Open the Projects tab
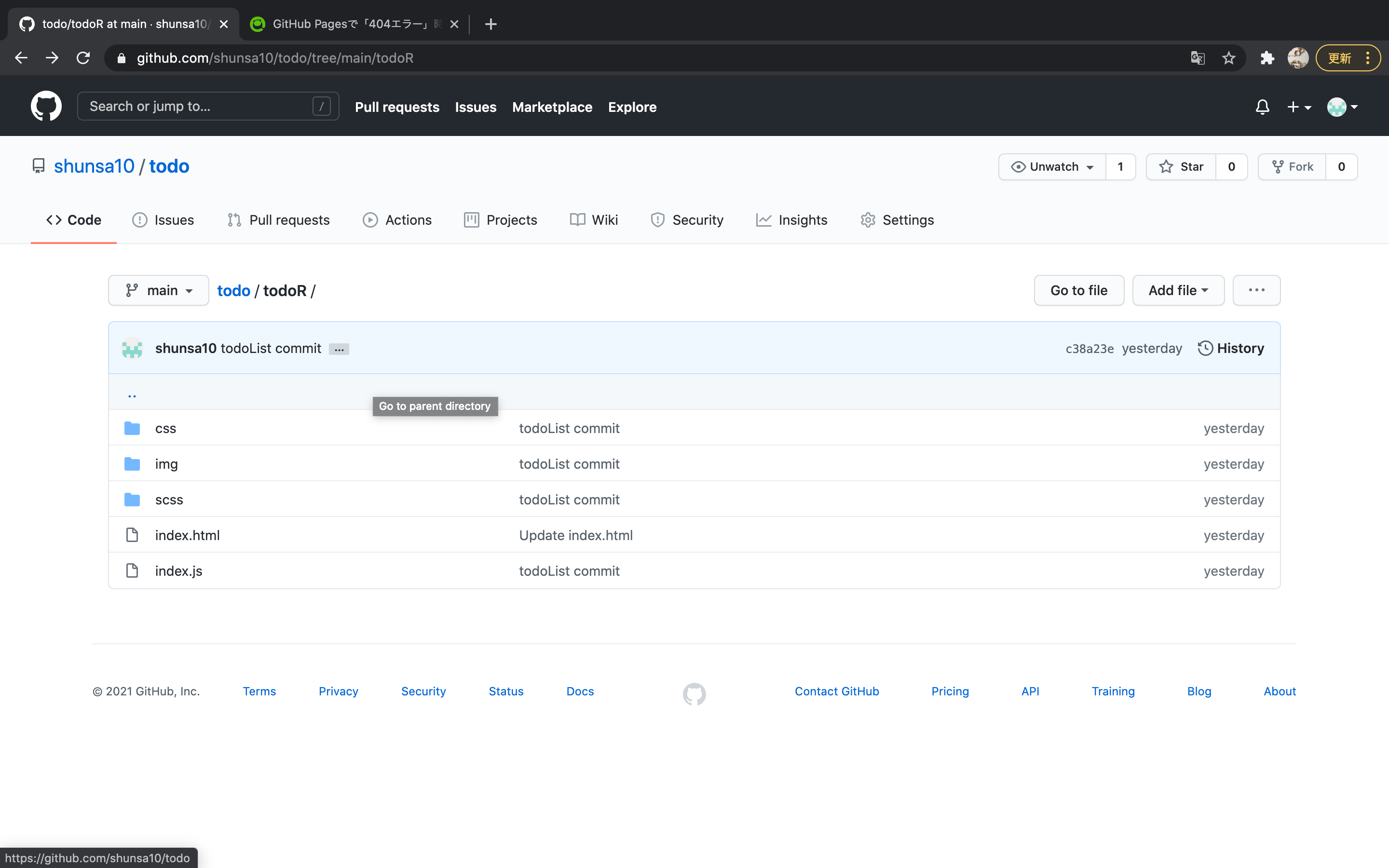The image size is (1389, 868). [x=501, y=220]
